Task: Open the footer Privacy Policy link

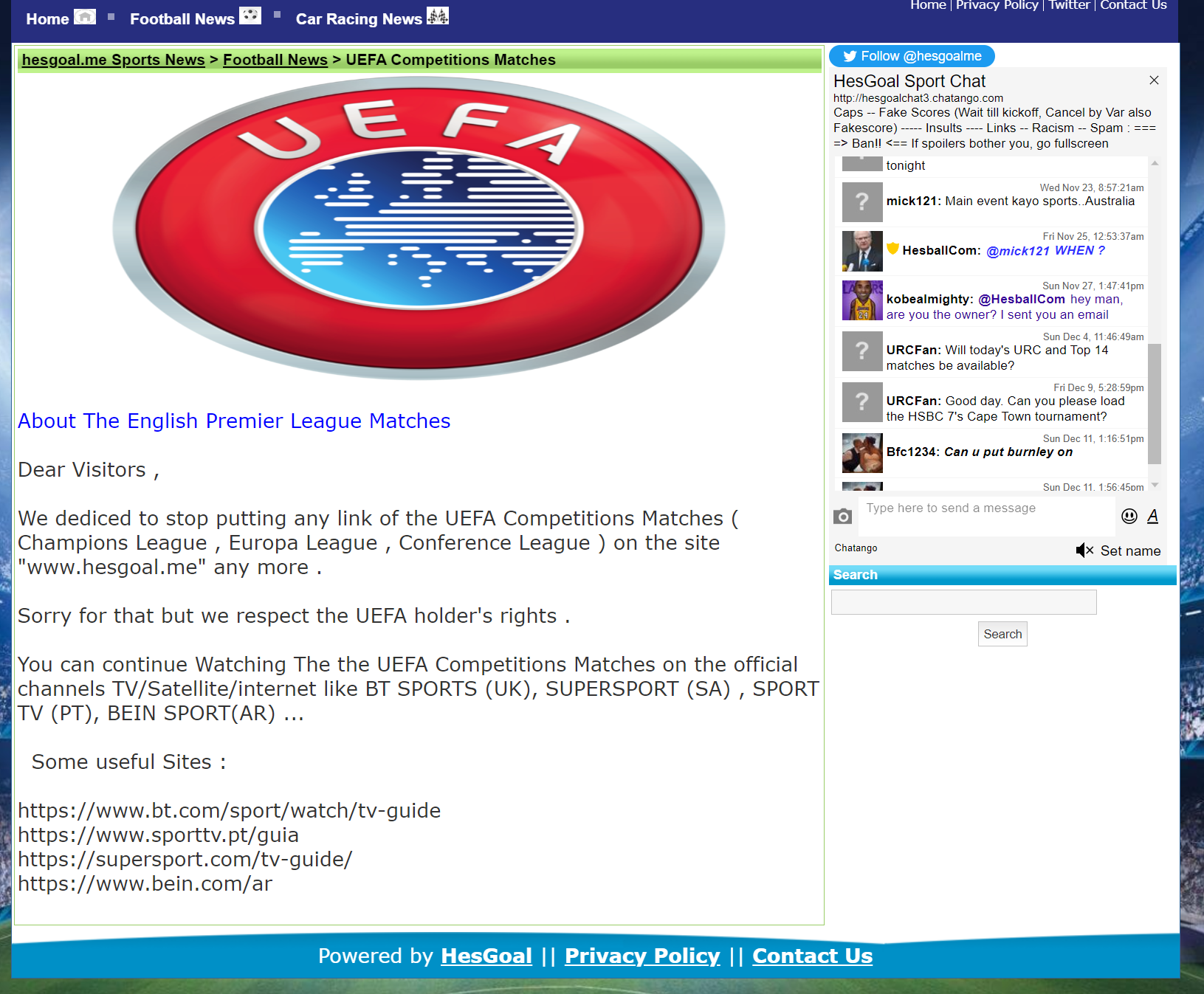Action: (642, 956)
